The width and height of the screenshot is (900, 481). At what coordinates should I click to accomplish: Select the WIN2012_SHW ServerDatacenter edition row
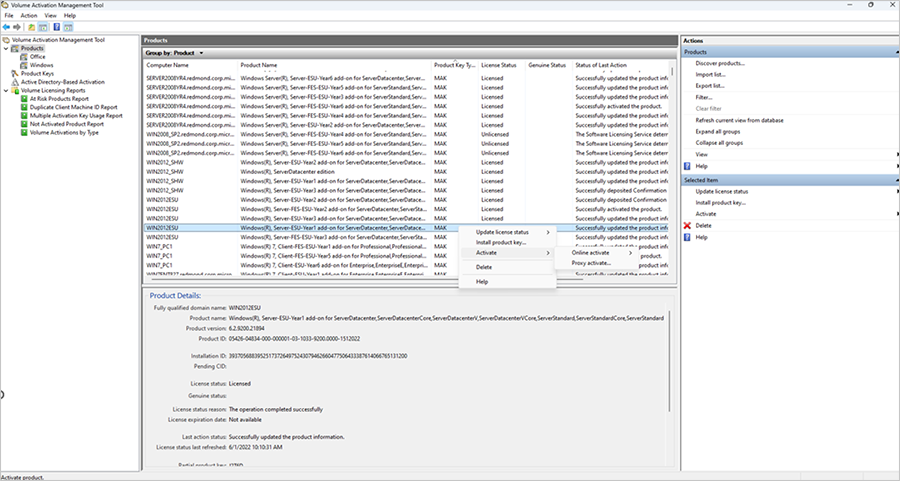pos(406,172)
